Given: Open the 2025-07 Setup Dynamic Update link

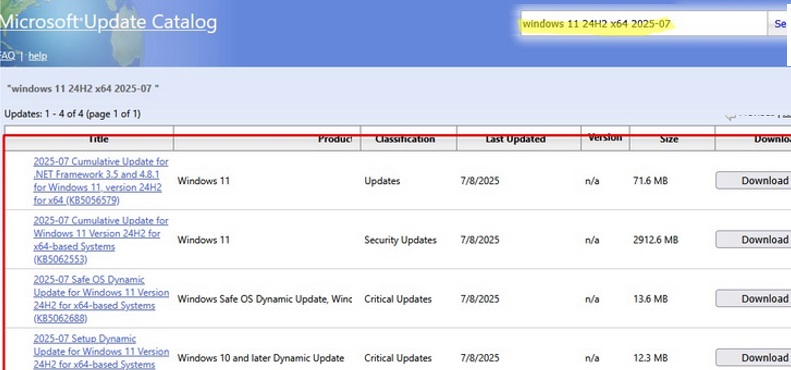Looking at the screenshot, I should (101, 351).
